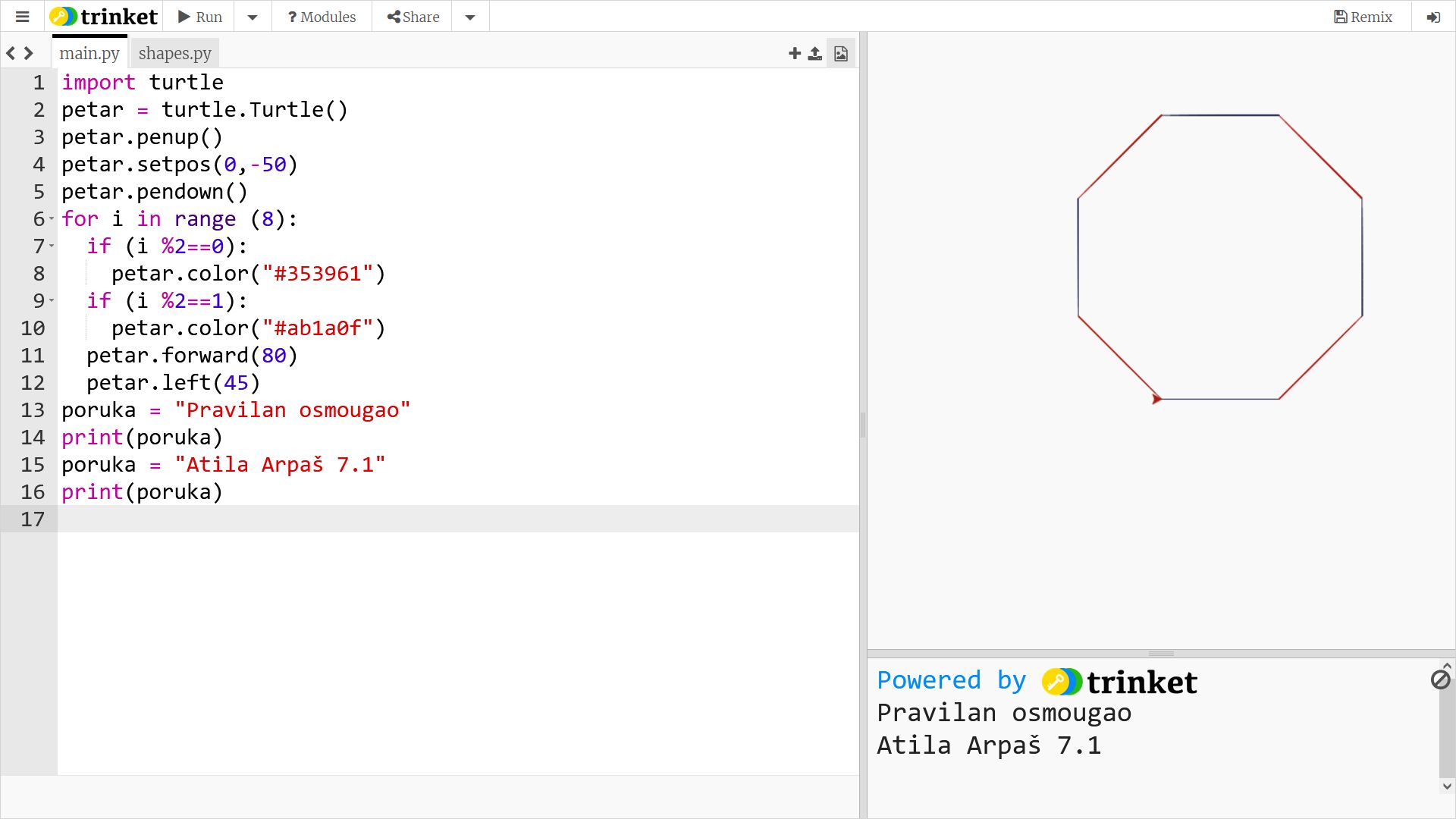Open the Share options dropdown arrow
The height and width of the screenshot is (819, 1456).
point(470,17)
